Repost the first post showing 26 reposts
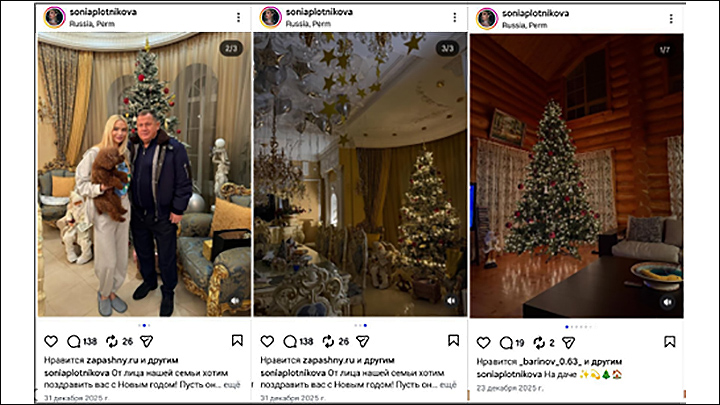 click(x=112, y=341)
